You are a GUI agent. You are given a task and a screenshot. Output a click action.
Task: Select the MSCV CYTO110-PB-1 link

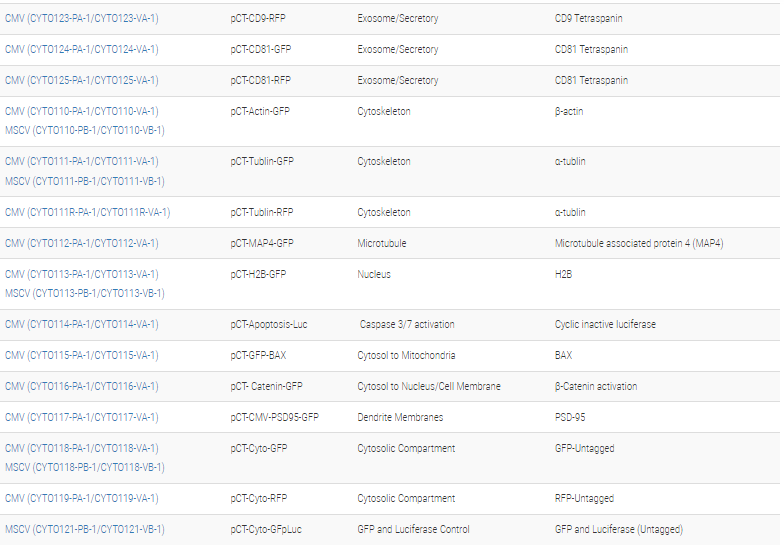[85, 130]
